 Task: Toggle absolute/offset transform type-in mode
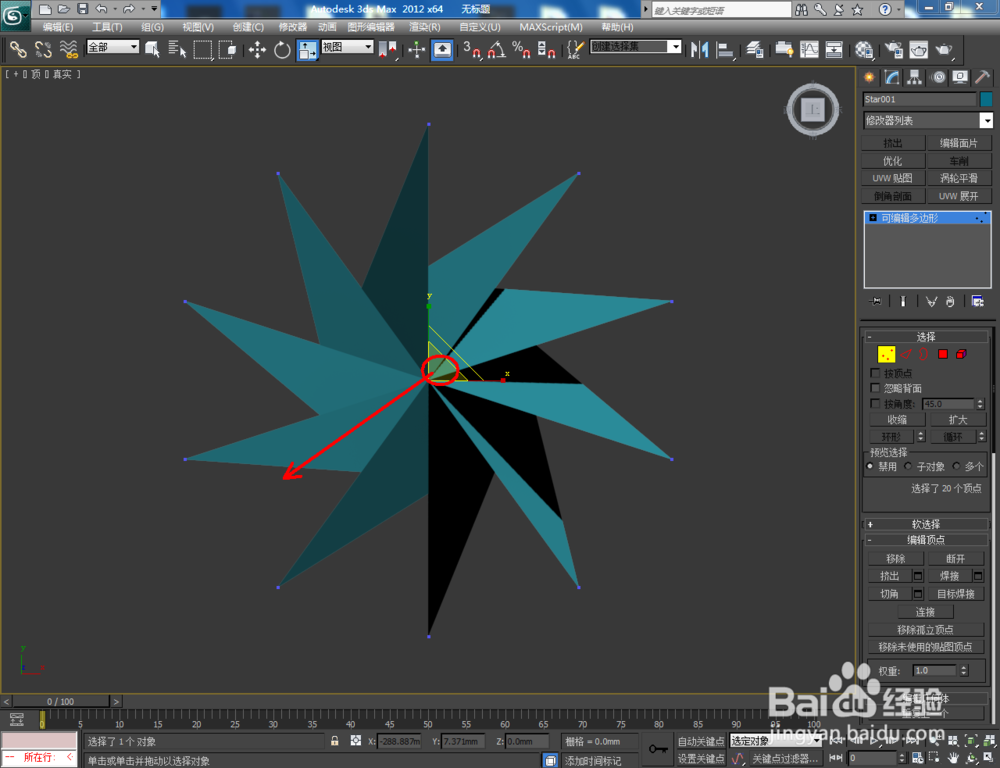pos(356,741)
